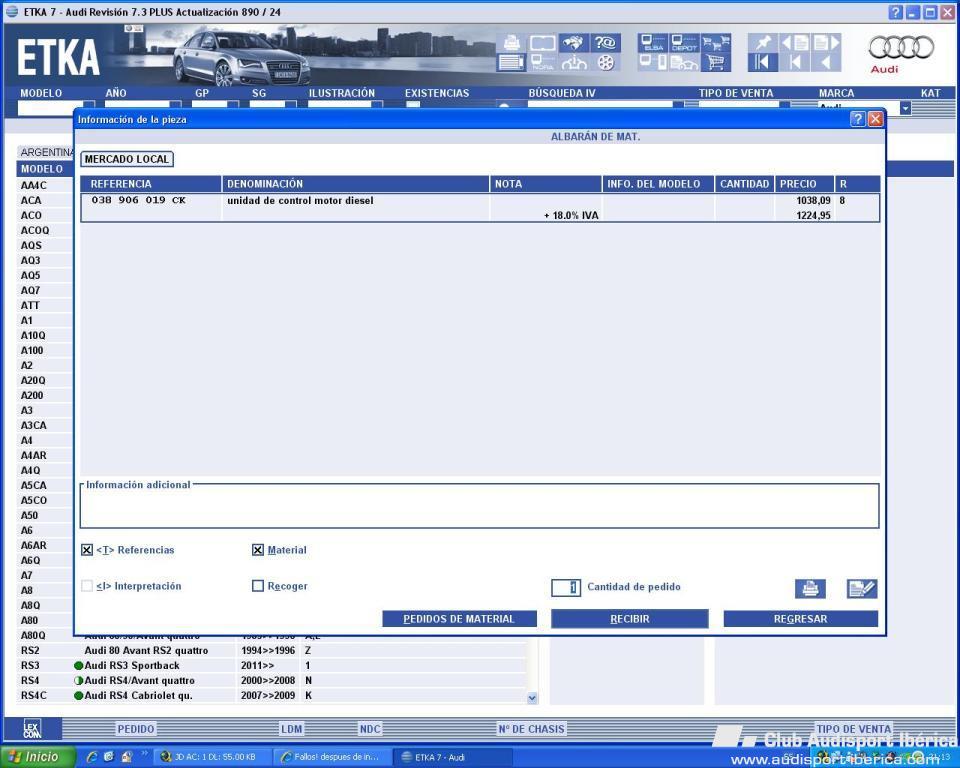Launch Internet Explorer from quick launch
Image resolution: width=960 pixels, height=768 pixels.
(92, 757)
